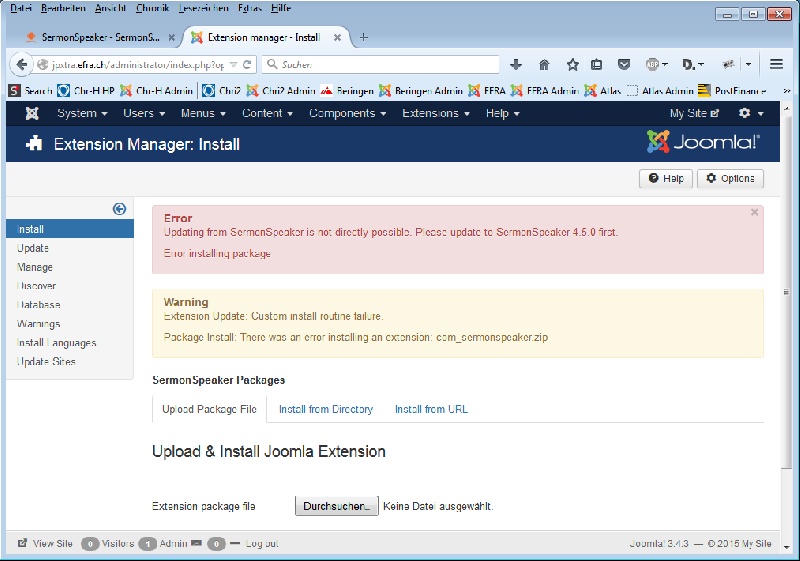Open the System menu
Screen dimensions: 800x561
click(82, 113)
